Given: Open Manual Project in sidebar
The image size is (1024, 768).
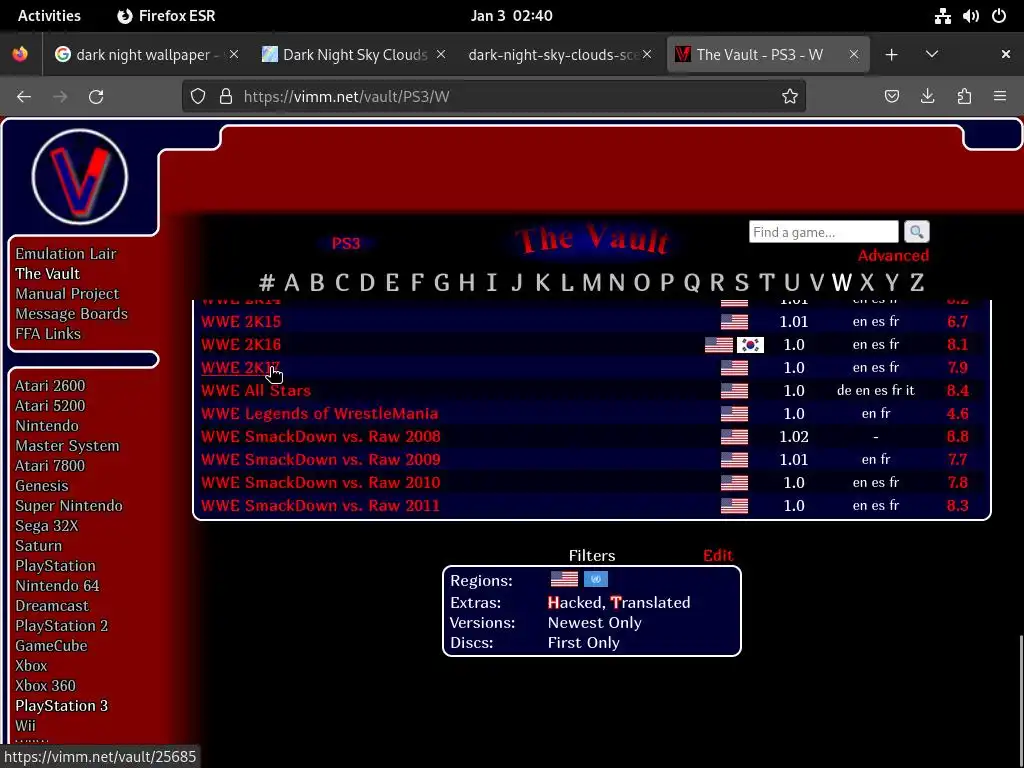Looking at the screenshot, I should click(x=67, y=294).
